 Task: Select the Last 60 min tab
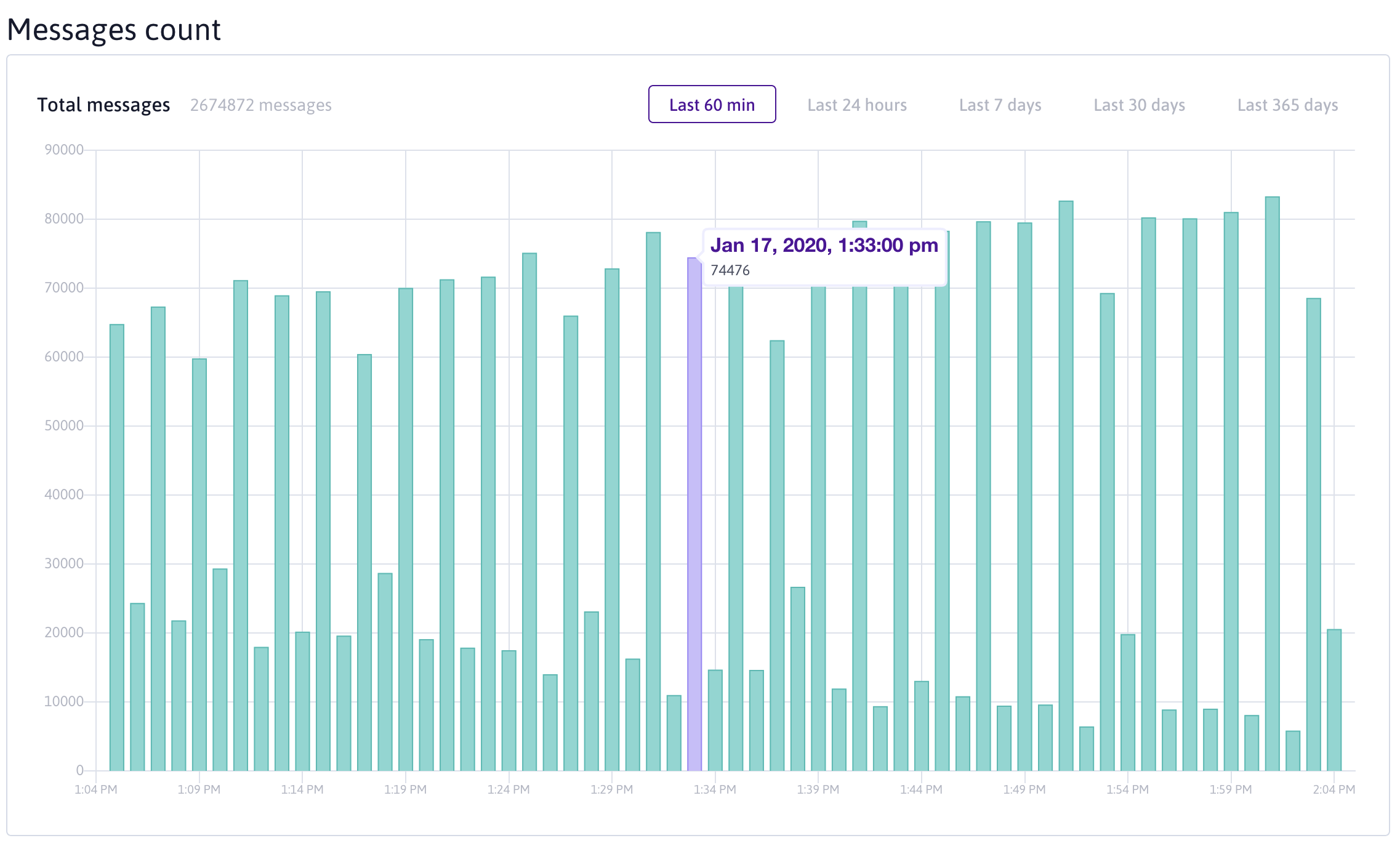[x=712, y=105]
